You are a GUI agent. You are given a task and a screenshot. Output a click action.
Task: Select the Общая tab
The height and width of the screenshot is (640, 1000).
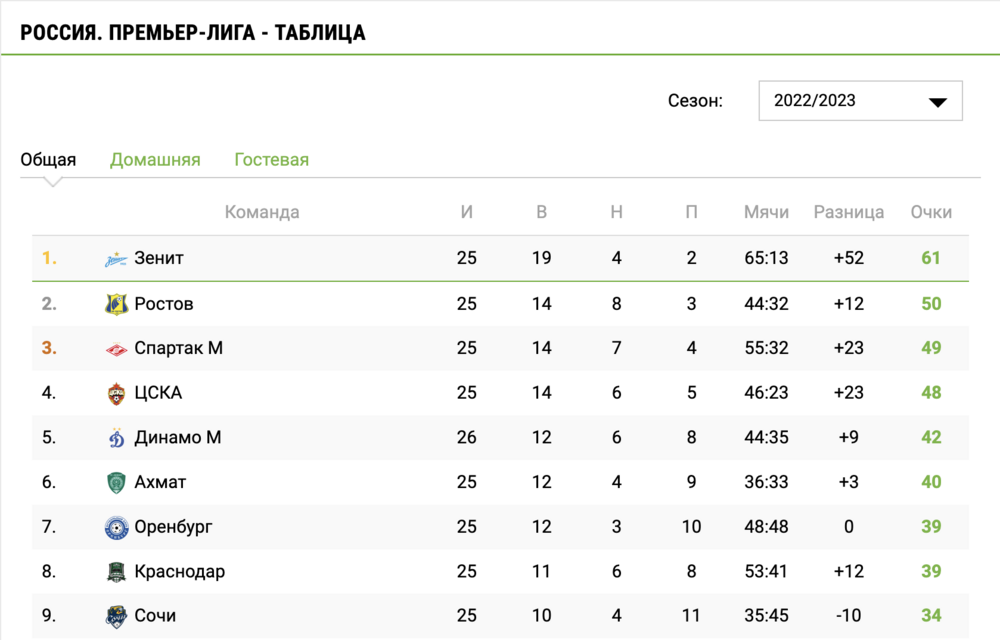click(x=48, y=159)
